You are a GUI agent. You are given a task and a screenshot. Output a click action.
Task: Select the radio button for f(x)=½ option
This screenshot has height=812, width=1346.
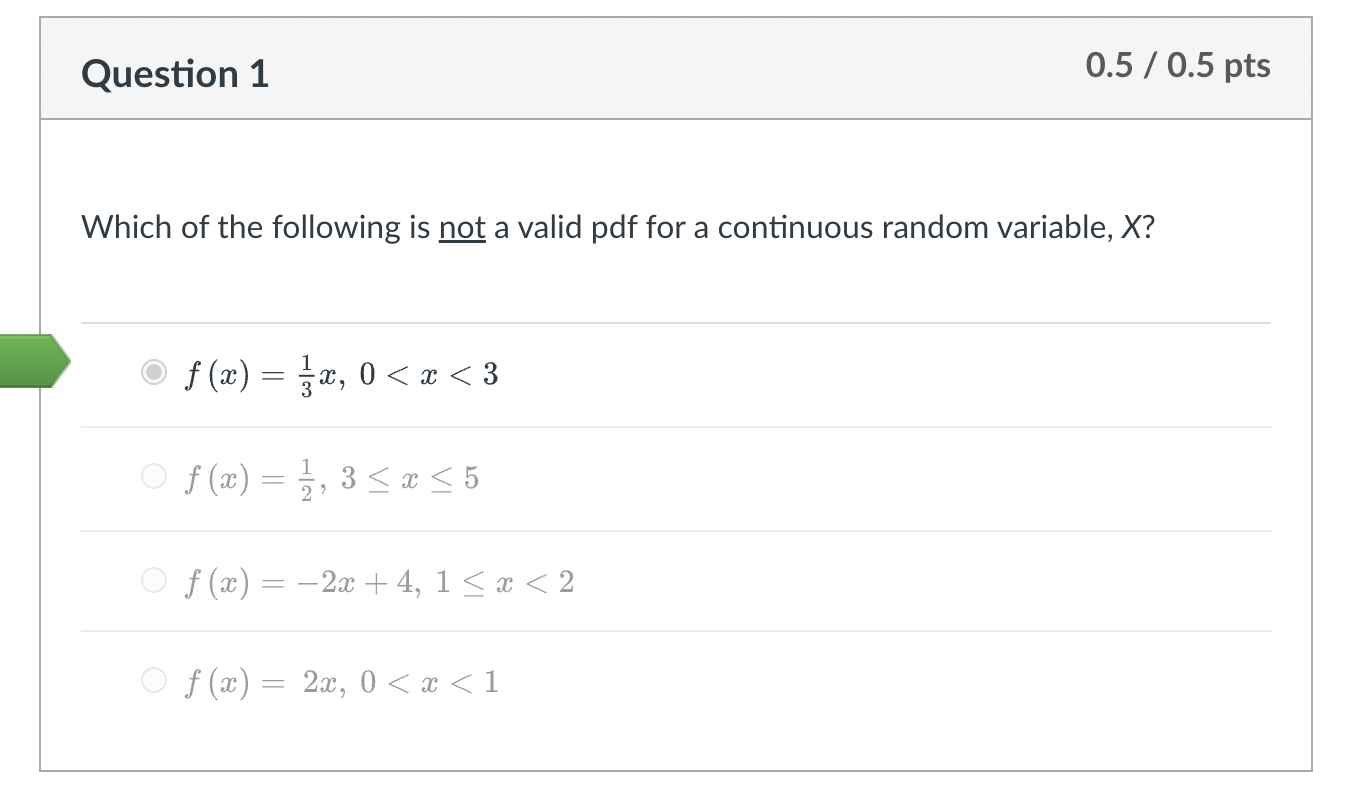pos(155,476)
